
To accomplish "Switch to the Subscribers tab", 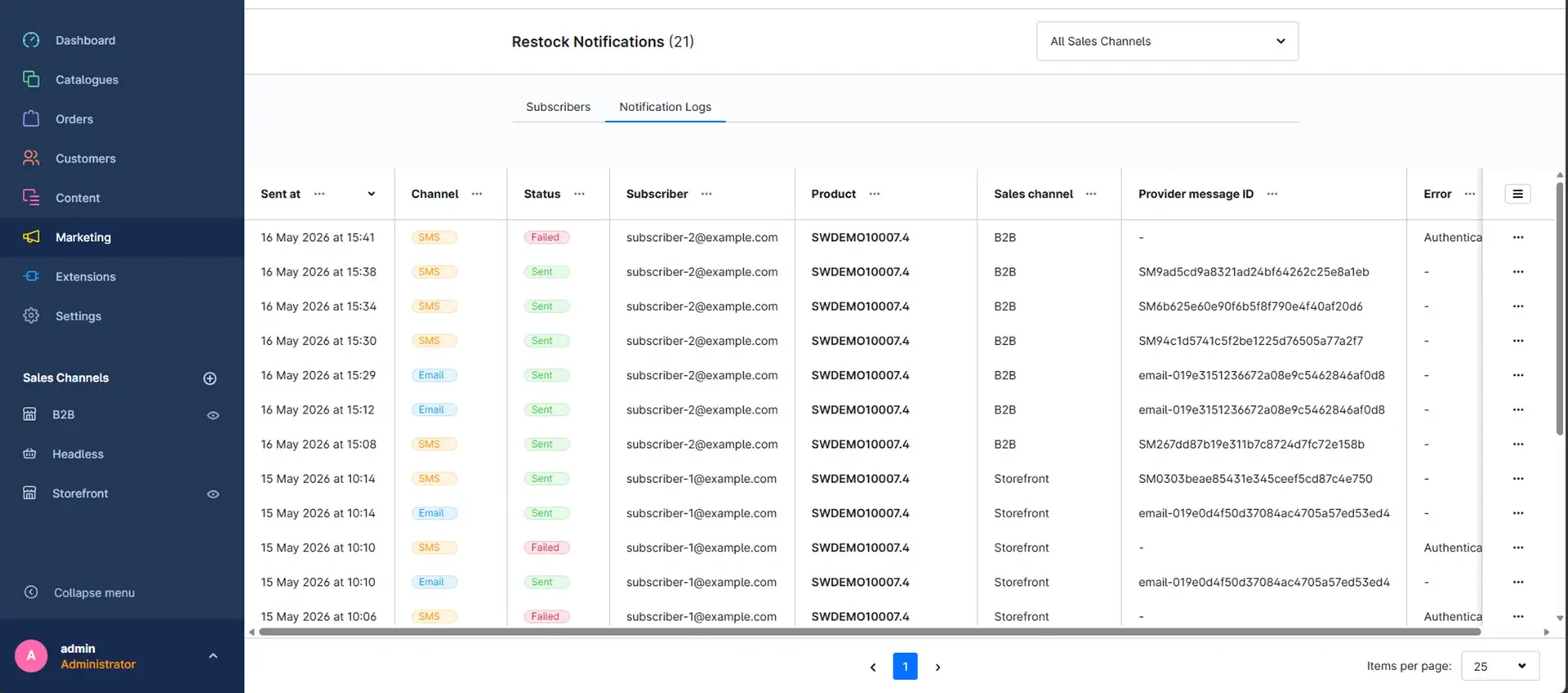I will coord(558,106).
